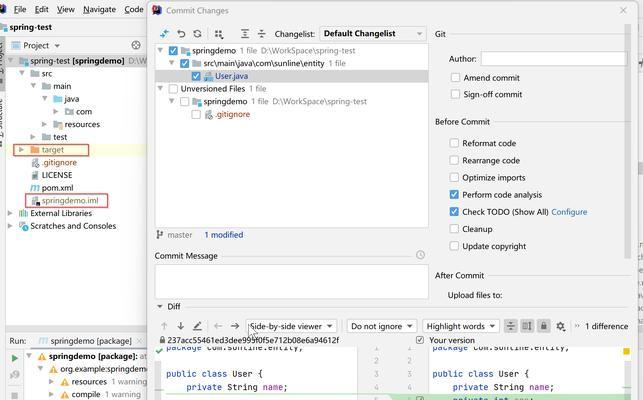Viewport: 643px width, 400px height.
Task: Rerun the springdemo package build
Action: point(14,358)
